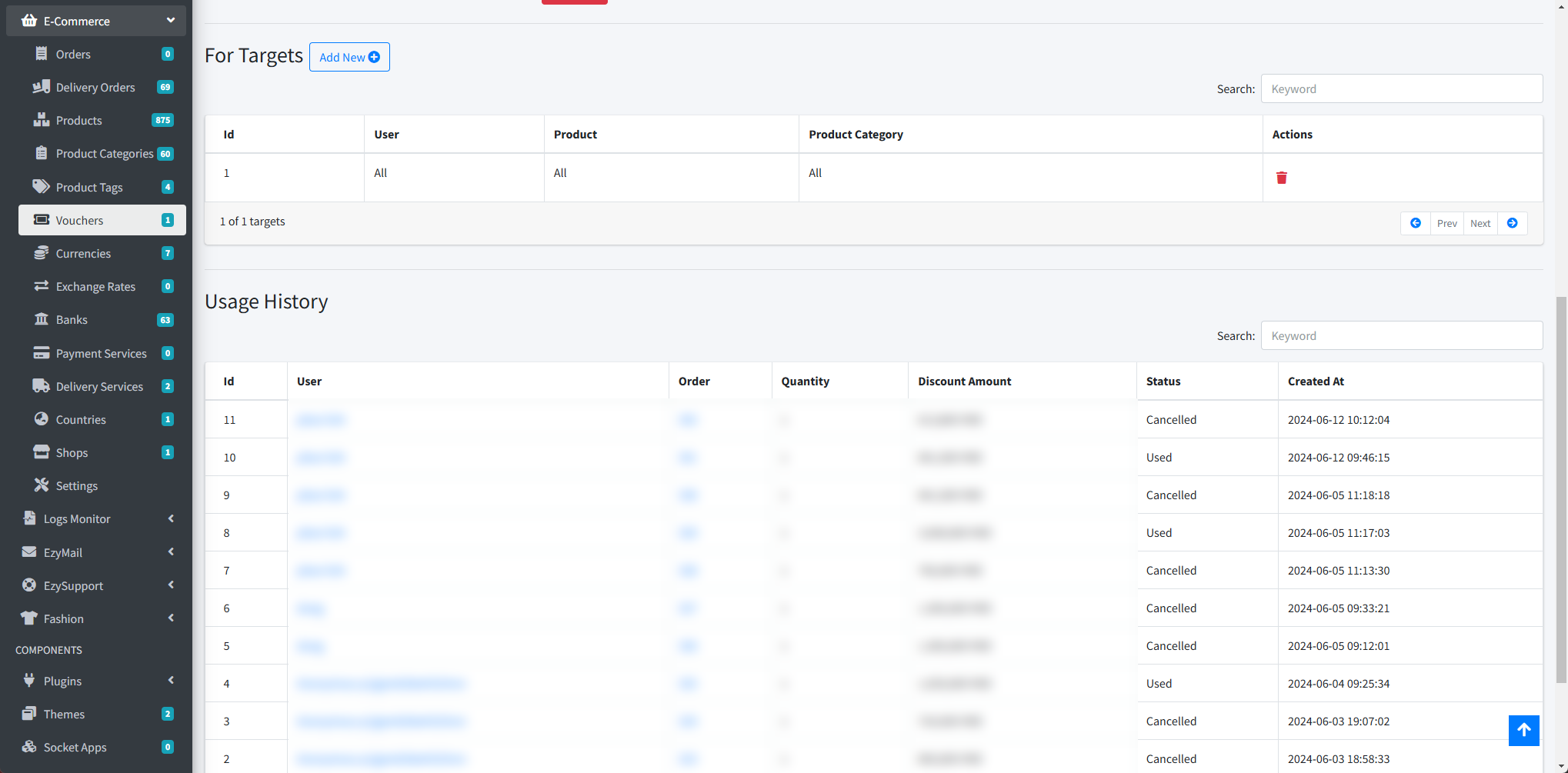Image resolution: width=1568 pixels, height=773 pixels.
Task: Open Product Categories menu item
Action: 104,153
